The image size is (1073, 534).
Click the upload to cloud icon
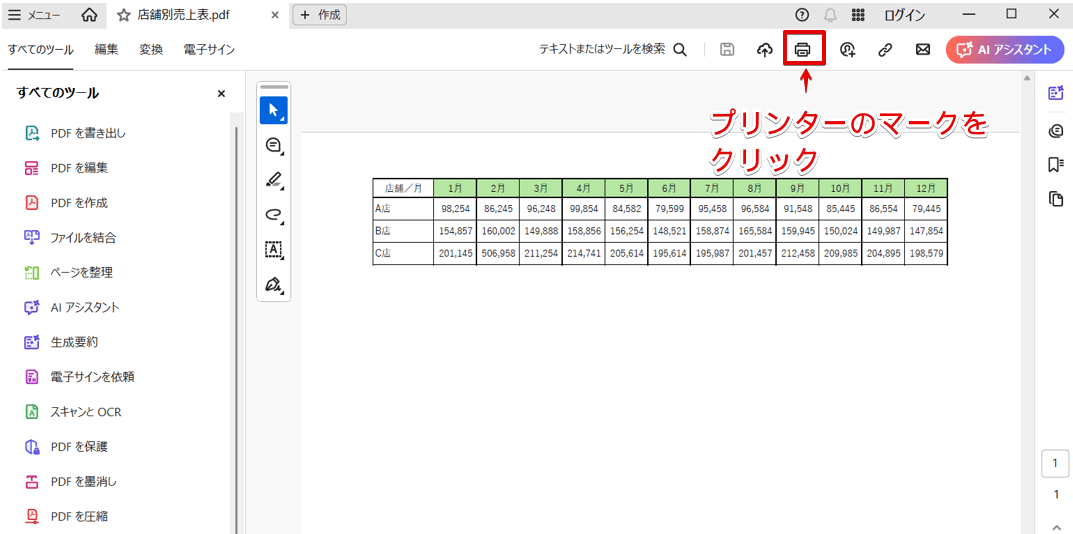tap(765, 49)
